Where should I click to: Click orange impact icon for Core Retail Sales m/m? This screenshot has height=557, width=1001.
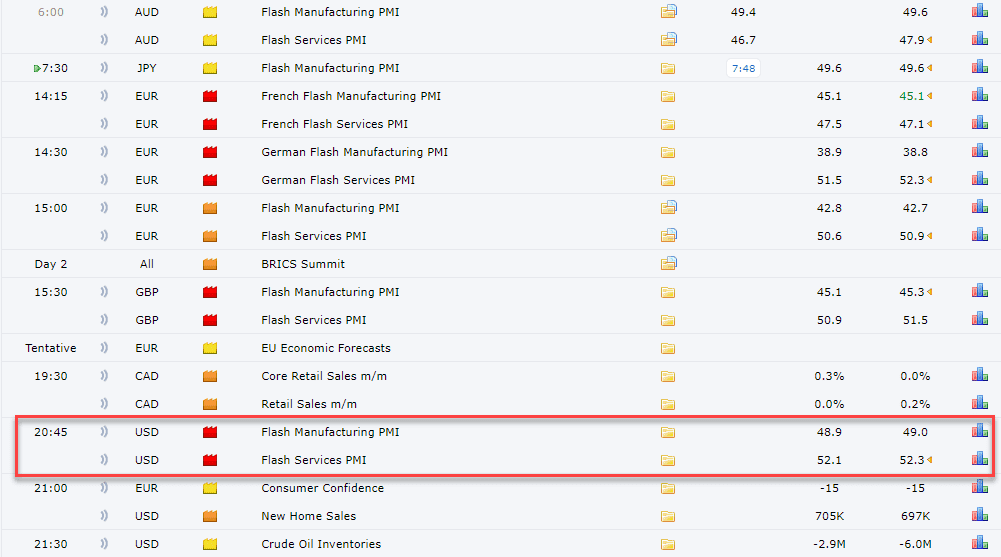tap(210, 376)
